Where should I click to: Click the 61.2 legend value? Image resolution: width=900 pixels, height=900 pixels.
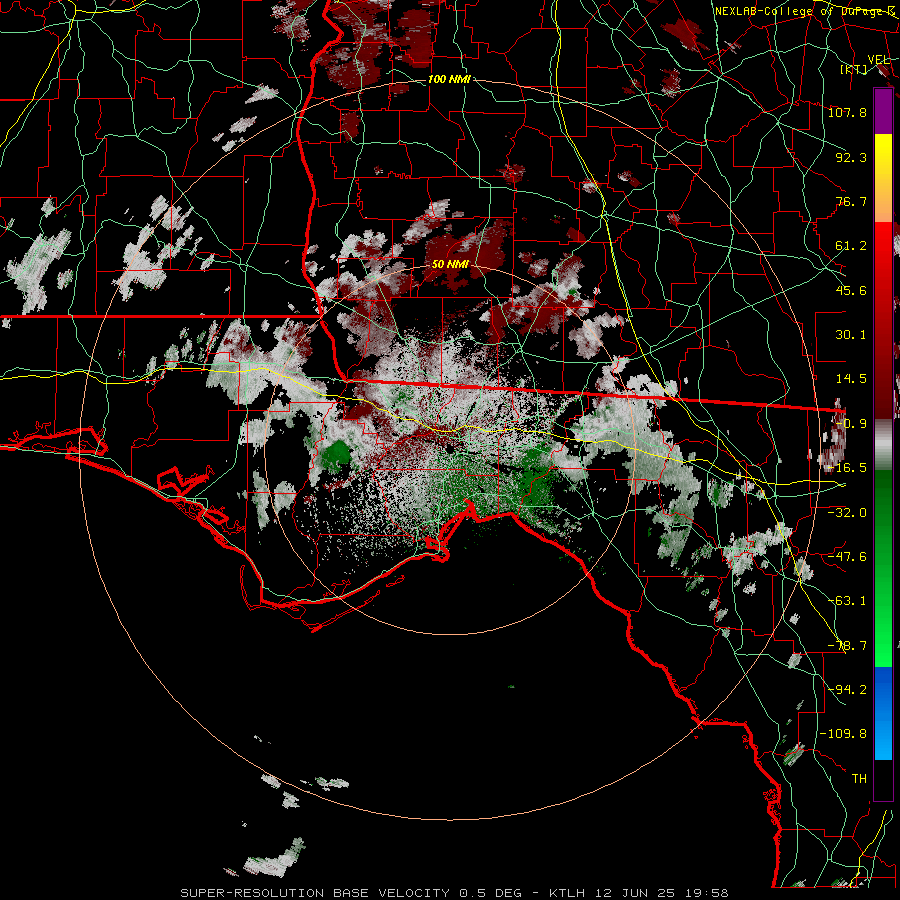[x=851, y=246]
